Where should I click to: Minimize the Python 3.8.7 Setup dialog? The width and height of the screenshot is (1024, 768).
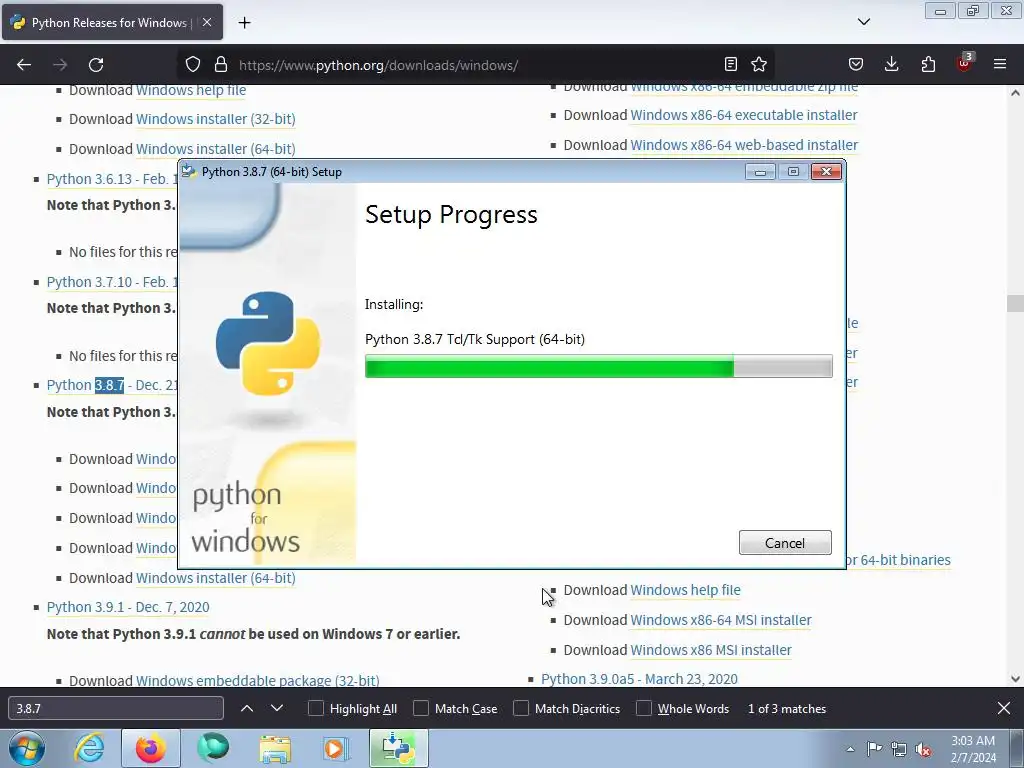[x=760, y=172]
